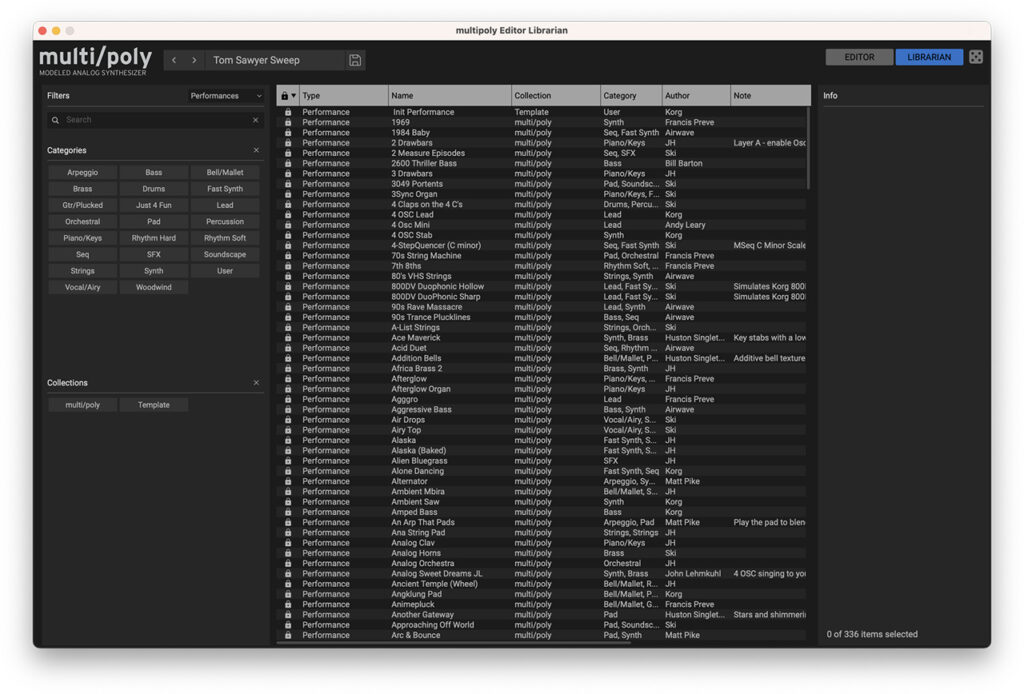The width and height of the screenshot is (1024, 694).
Task: Switch to the LIBRARIAN tab
Action: click(929, 57)
